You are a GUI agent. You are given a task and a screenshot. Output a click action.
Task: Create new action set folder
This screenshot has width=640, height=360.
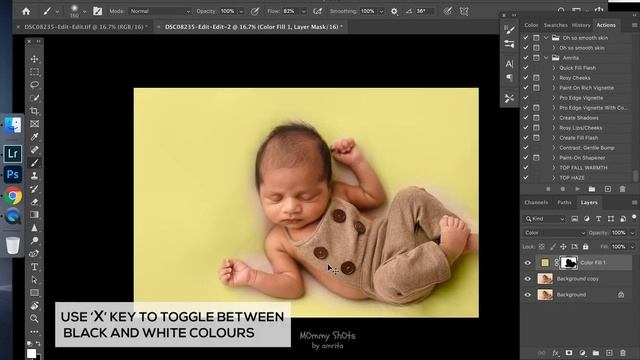(592, 189)
